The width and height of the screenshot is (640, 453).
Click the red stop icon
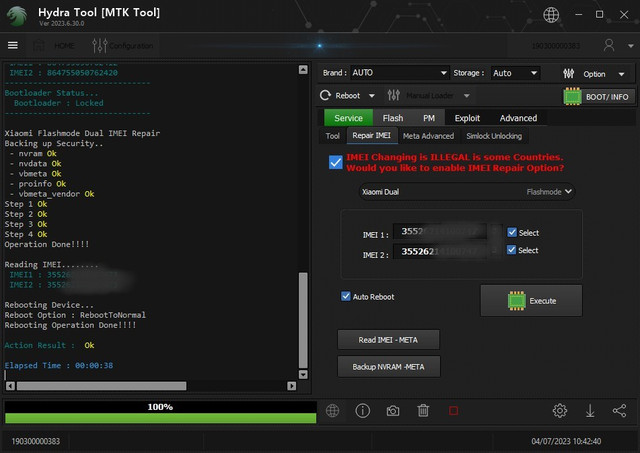click(453, 411)
